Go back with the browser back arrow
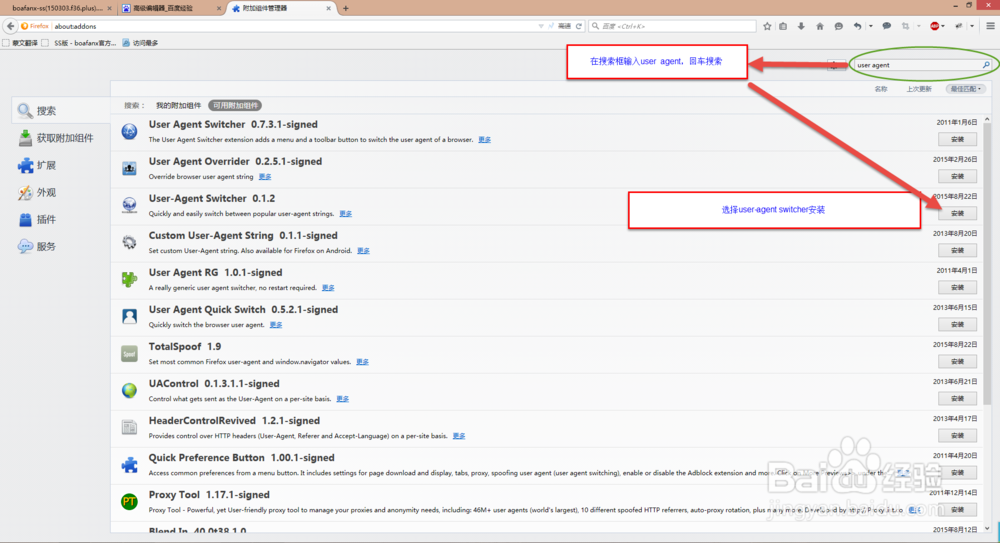The image size is (1000, 543). 10,26
